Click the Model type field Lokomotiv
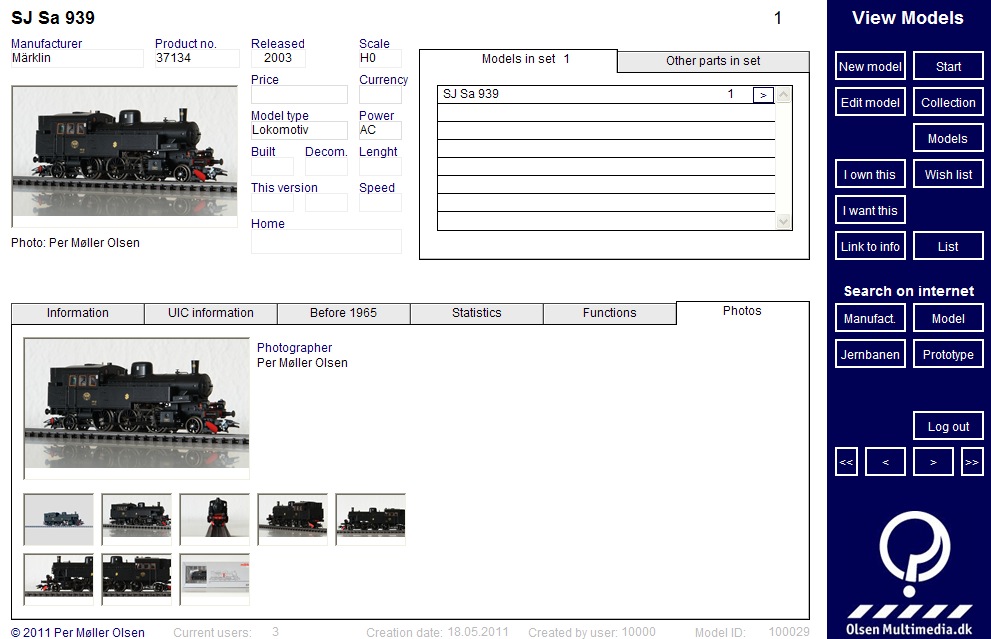The width and height of the screenshot is (991, 639). pyautogui.click(x=299, y=131)
